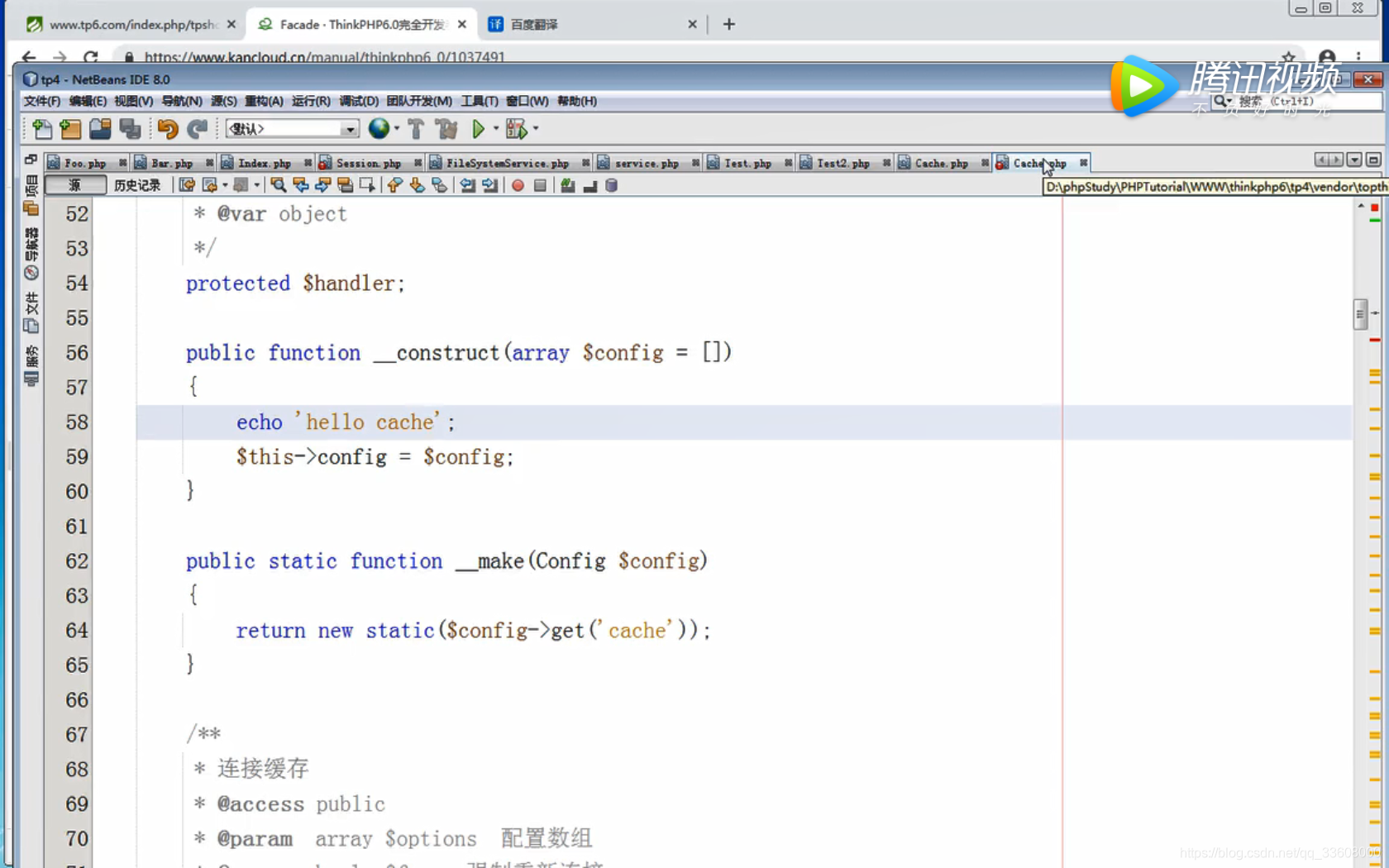Click Next Bookmark icon
The width and height of the screenshot is (1389, 868).
[x=417, y=185]
